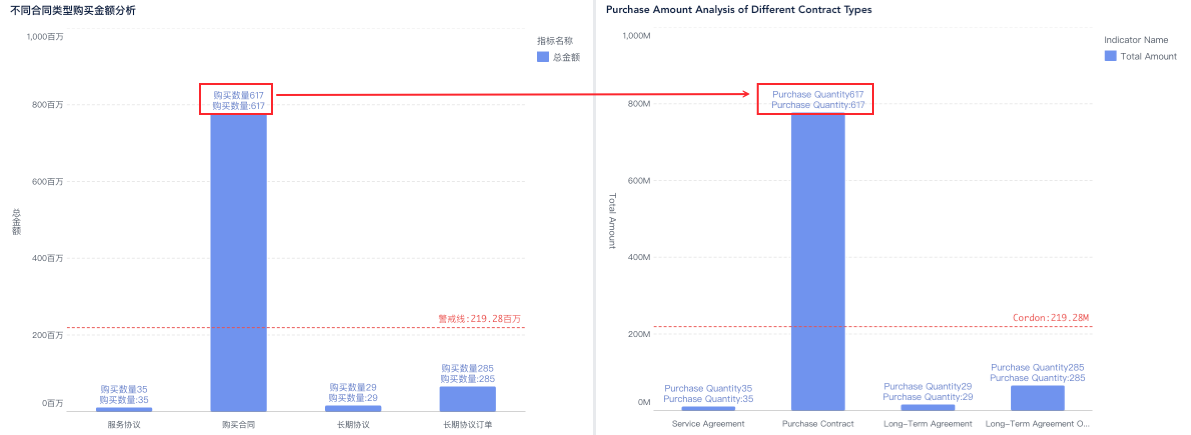Click the short 服务协议 bar
This screenshot has height=435, width=1191.
[x=124, y=408]
